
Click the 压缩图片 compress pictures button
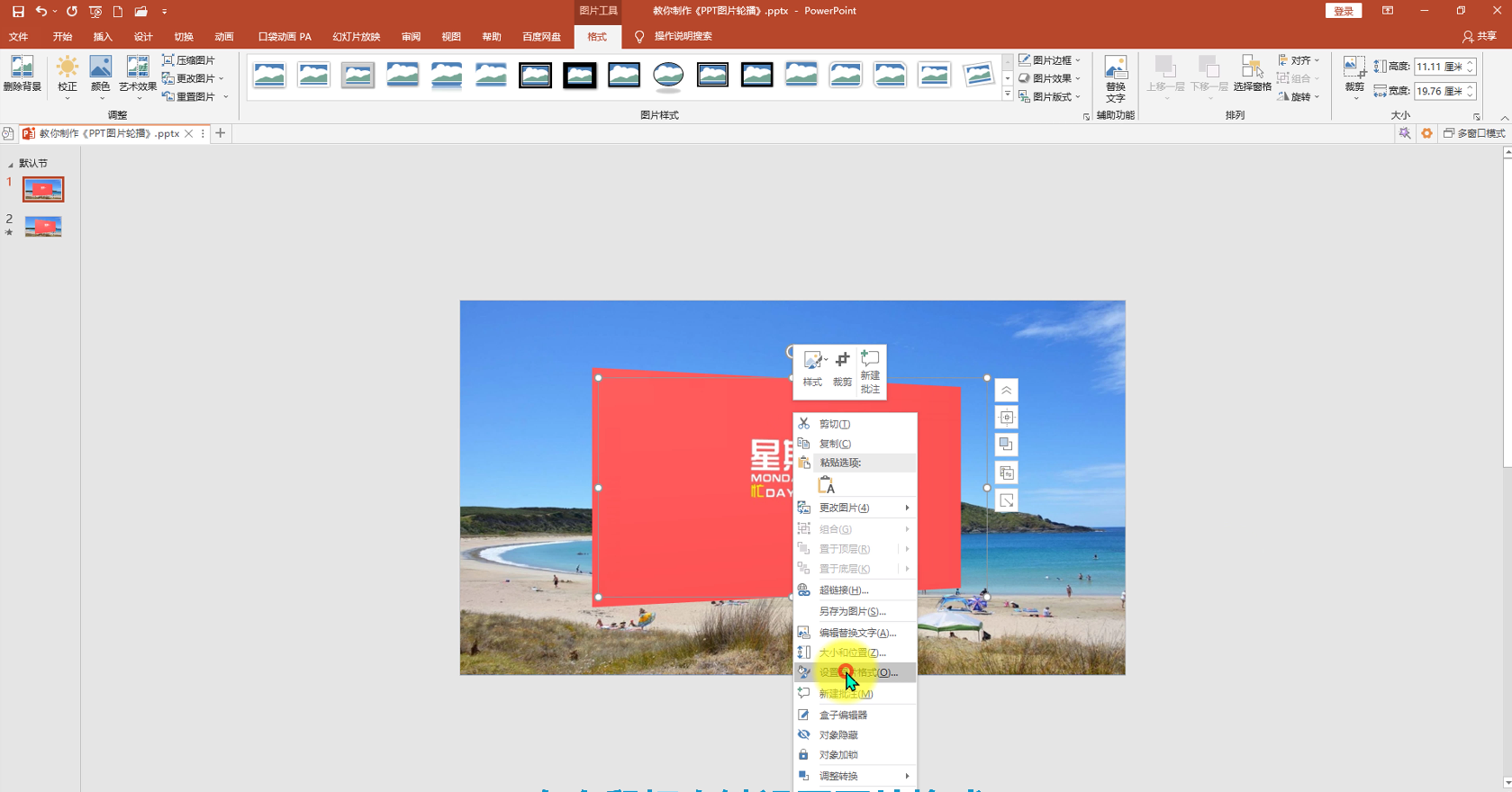tap(189, 60)
